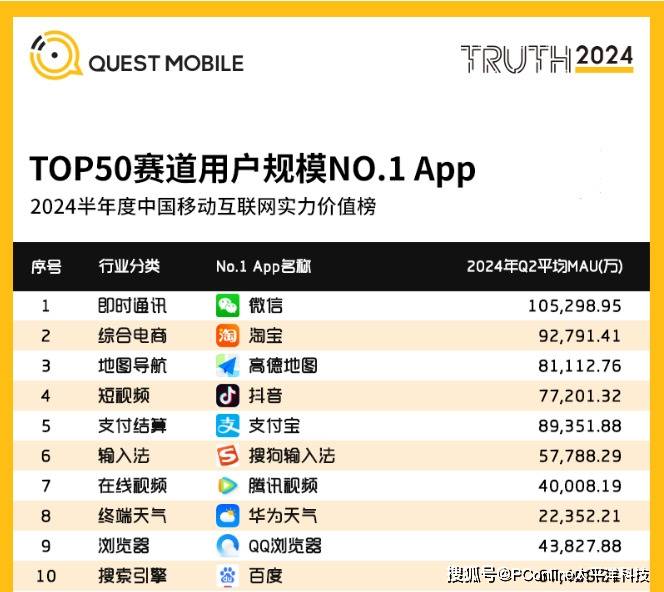Click rank number 1 in 微信 row

(46, 306)
